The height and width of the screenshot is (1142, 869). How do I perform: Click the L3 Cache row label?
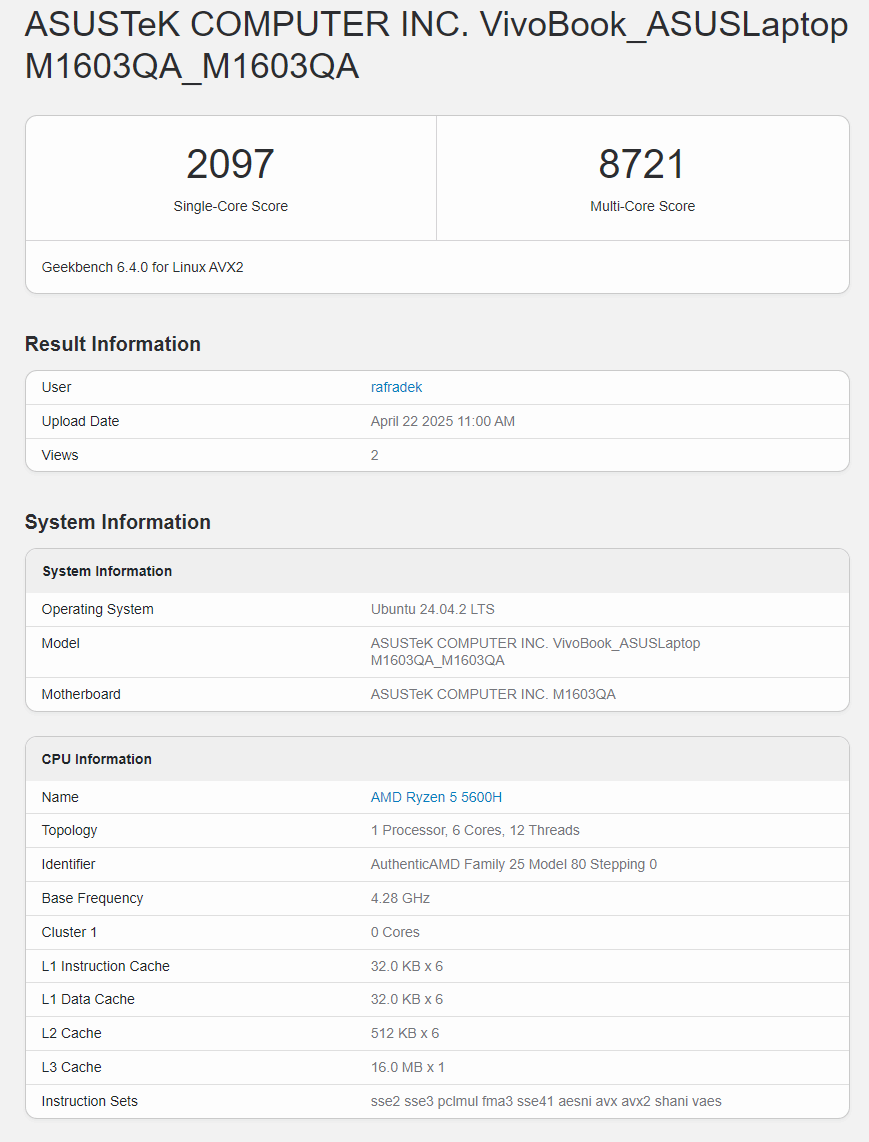click(x=71, y=1068)
